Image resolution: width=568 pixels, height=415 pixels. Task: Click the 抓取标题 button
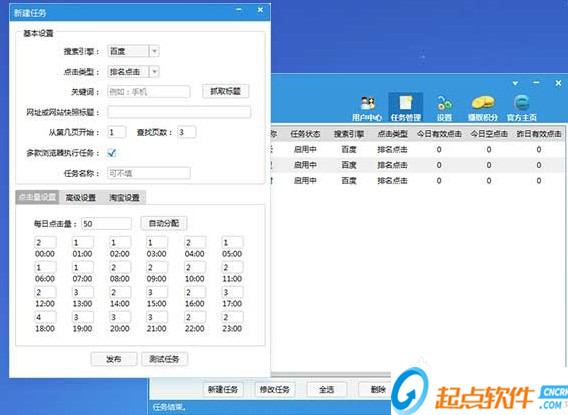[226, 91]
